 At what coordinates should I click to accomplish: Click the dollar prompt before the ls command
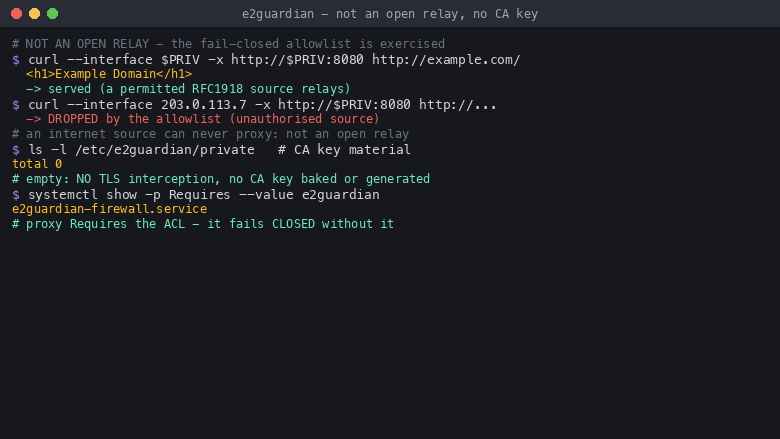[x=16, y=150]
